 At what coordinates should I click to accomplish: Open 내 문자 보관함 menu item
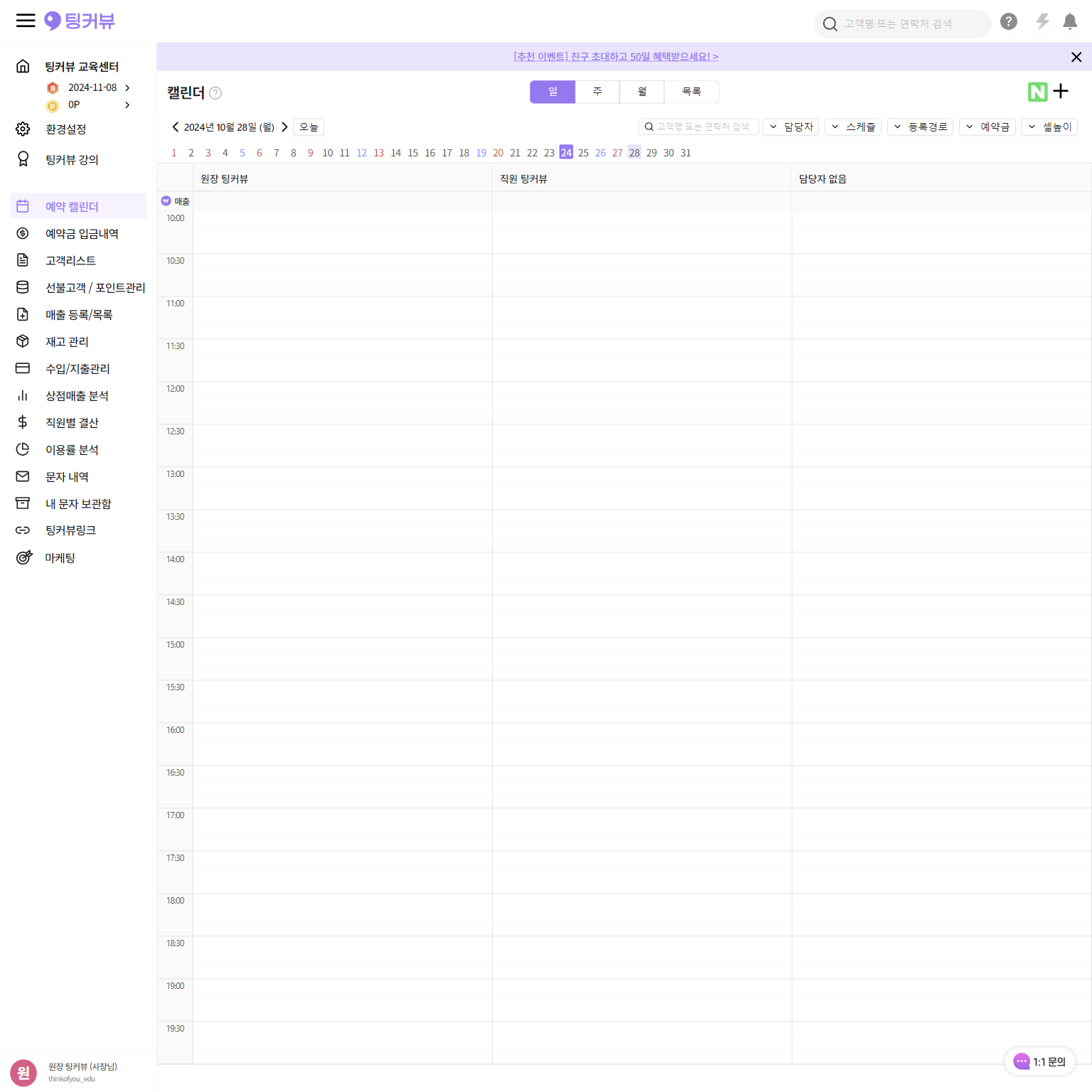[78, 503]
